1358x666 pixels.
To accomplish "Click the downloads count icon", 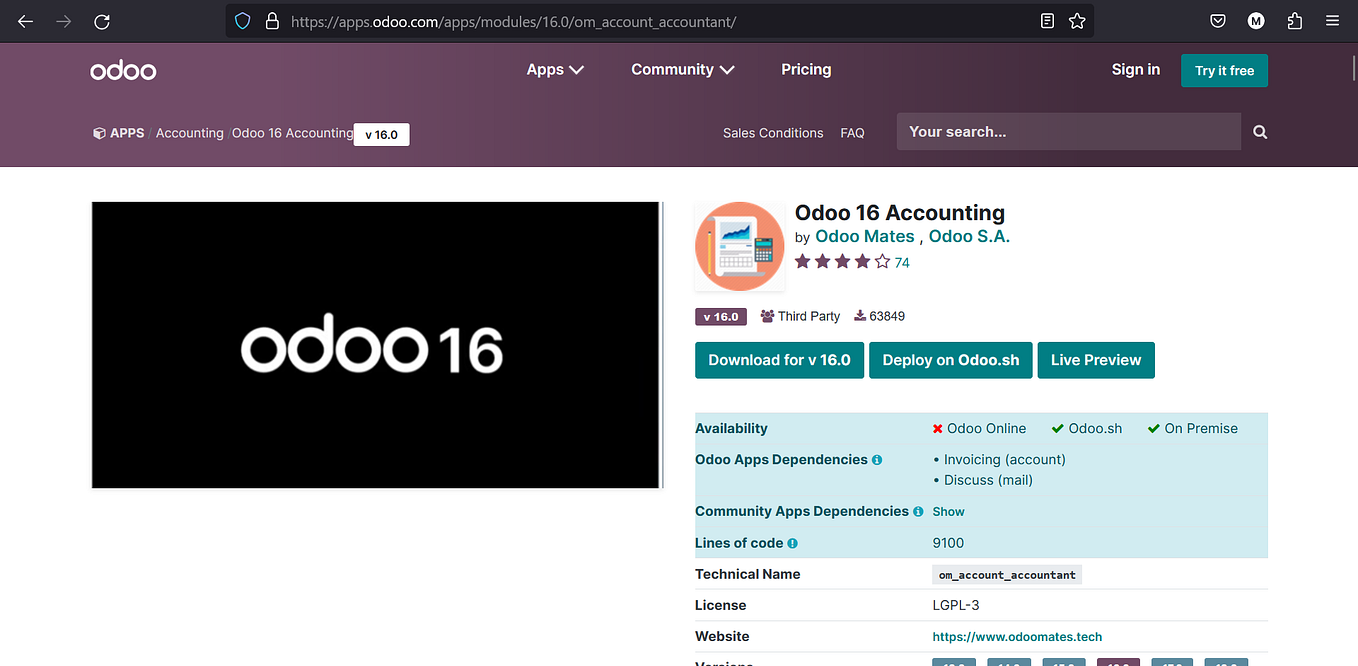I will click(858, 316).
